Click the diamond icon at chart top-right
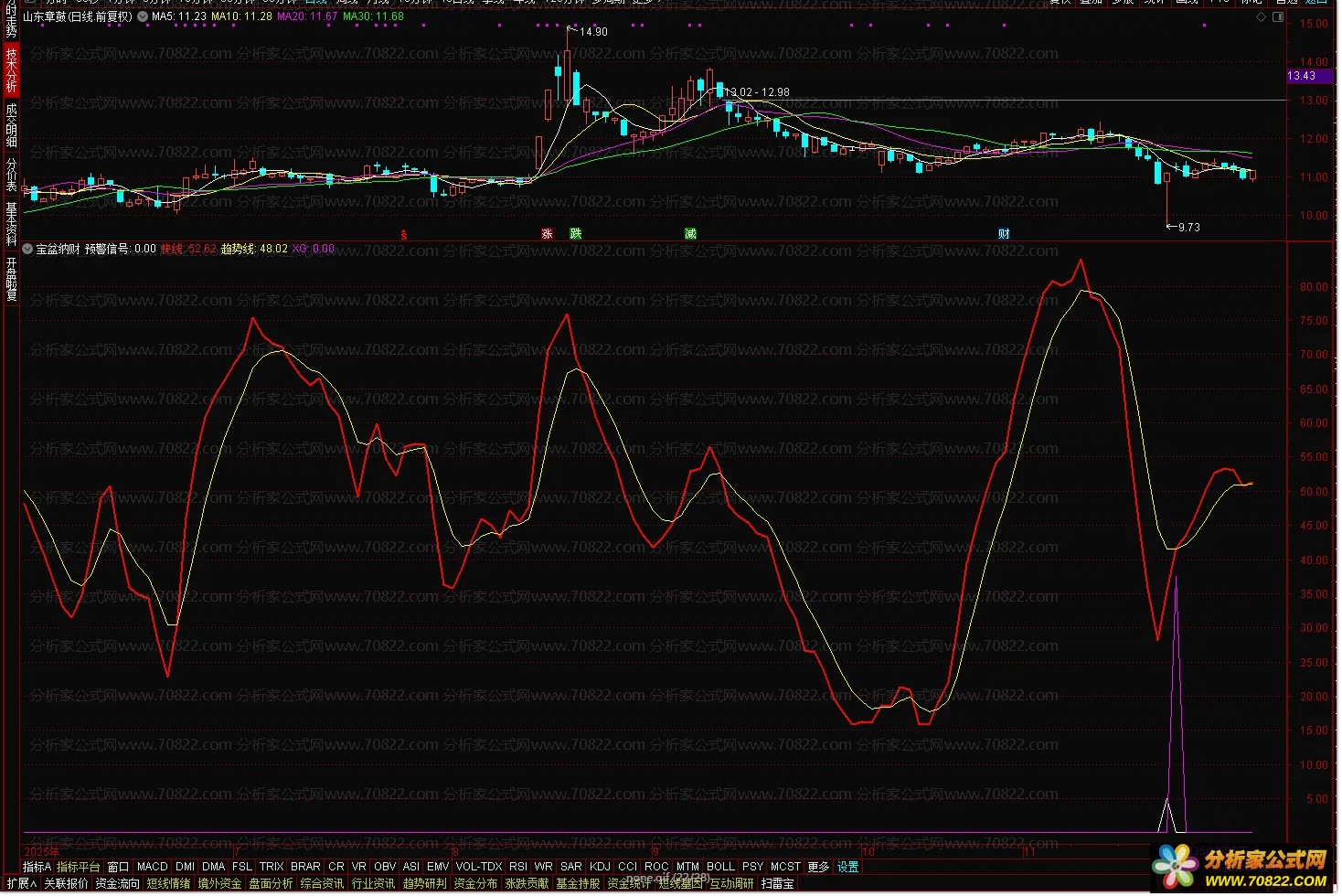The height and width of the screenshot is (896, 1342). (1262, 16)
